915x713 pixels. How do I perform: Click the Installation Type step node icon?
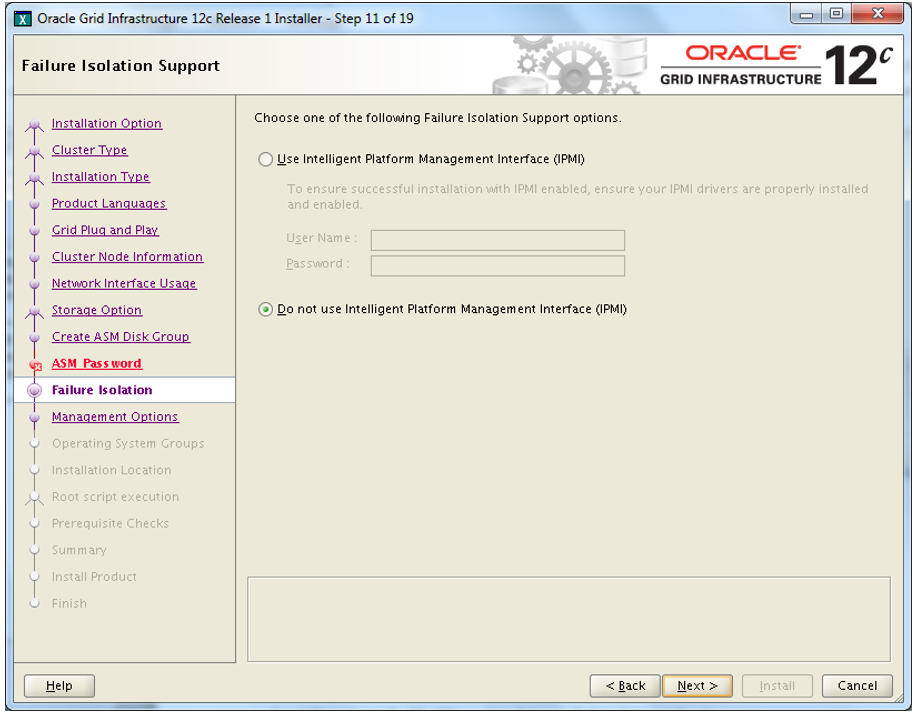coord(34,179)
